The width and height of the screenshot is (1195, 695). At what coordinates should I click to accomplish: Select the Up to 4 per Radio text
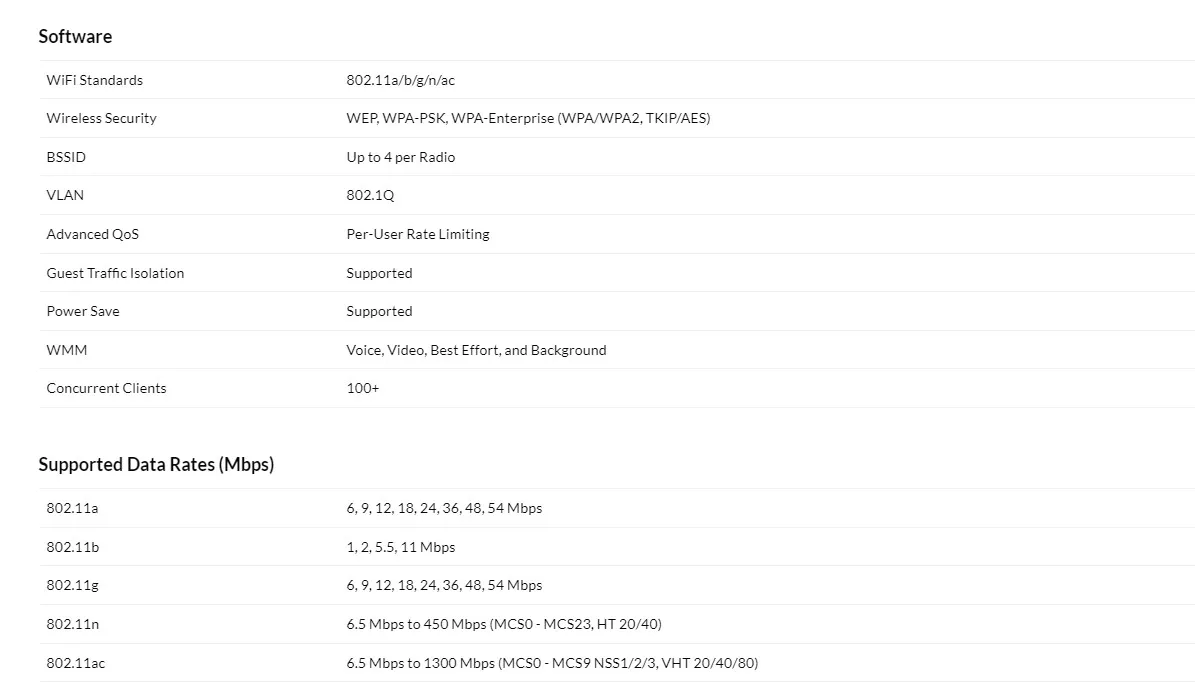coord(400,157)
